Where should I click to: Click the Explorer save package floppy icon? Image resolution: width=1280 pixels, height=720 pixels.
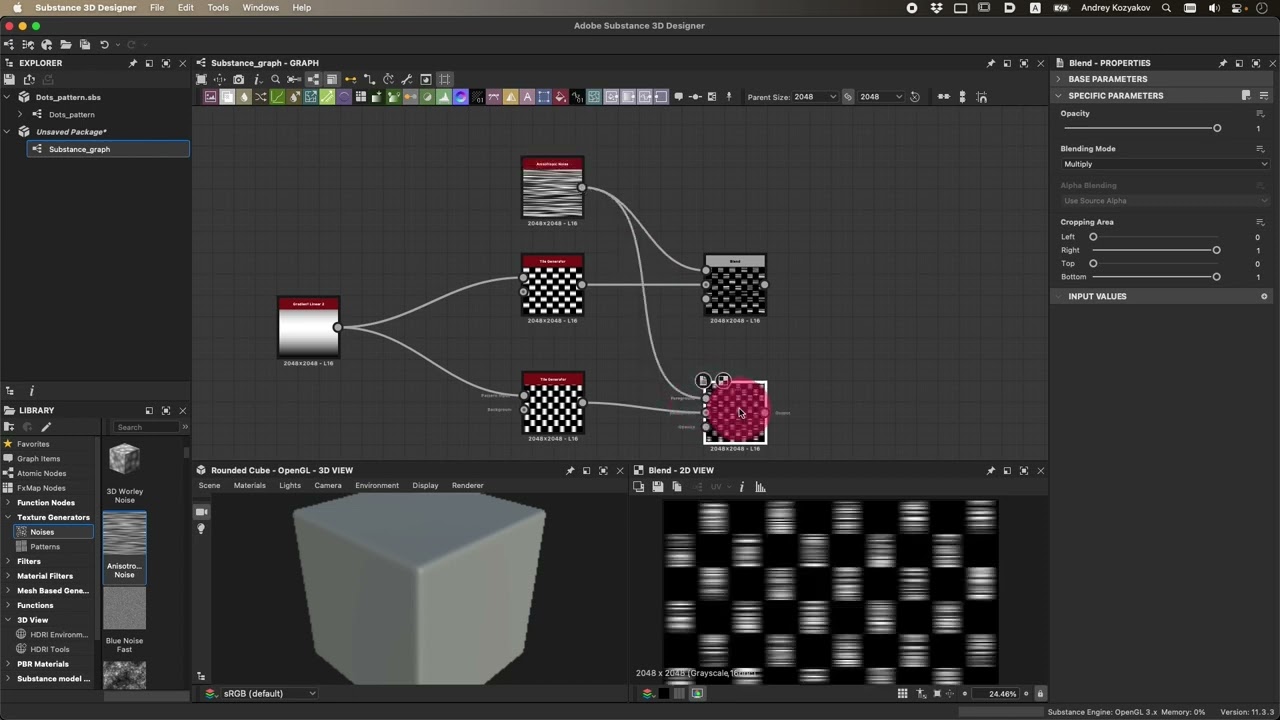(9, 79)
